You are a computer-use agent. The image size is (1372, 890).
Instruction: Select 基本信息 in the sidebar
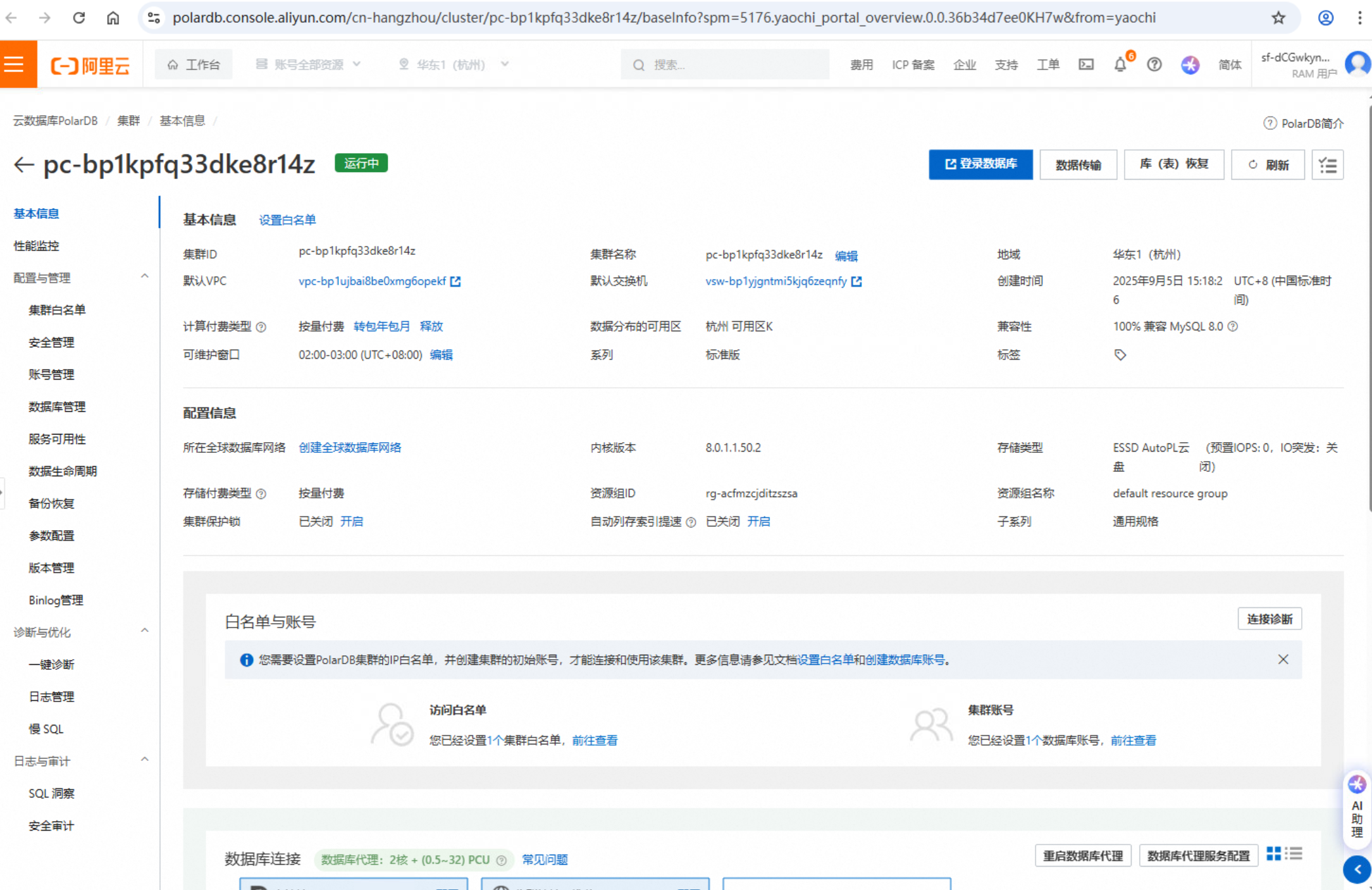(x=36, y=214)
